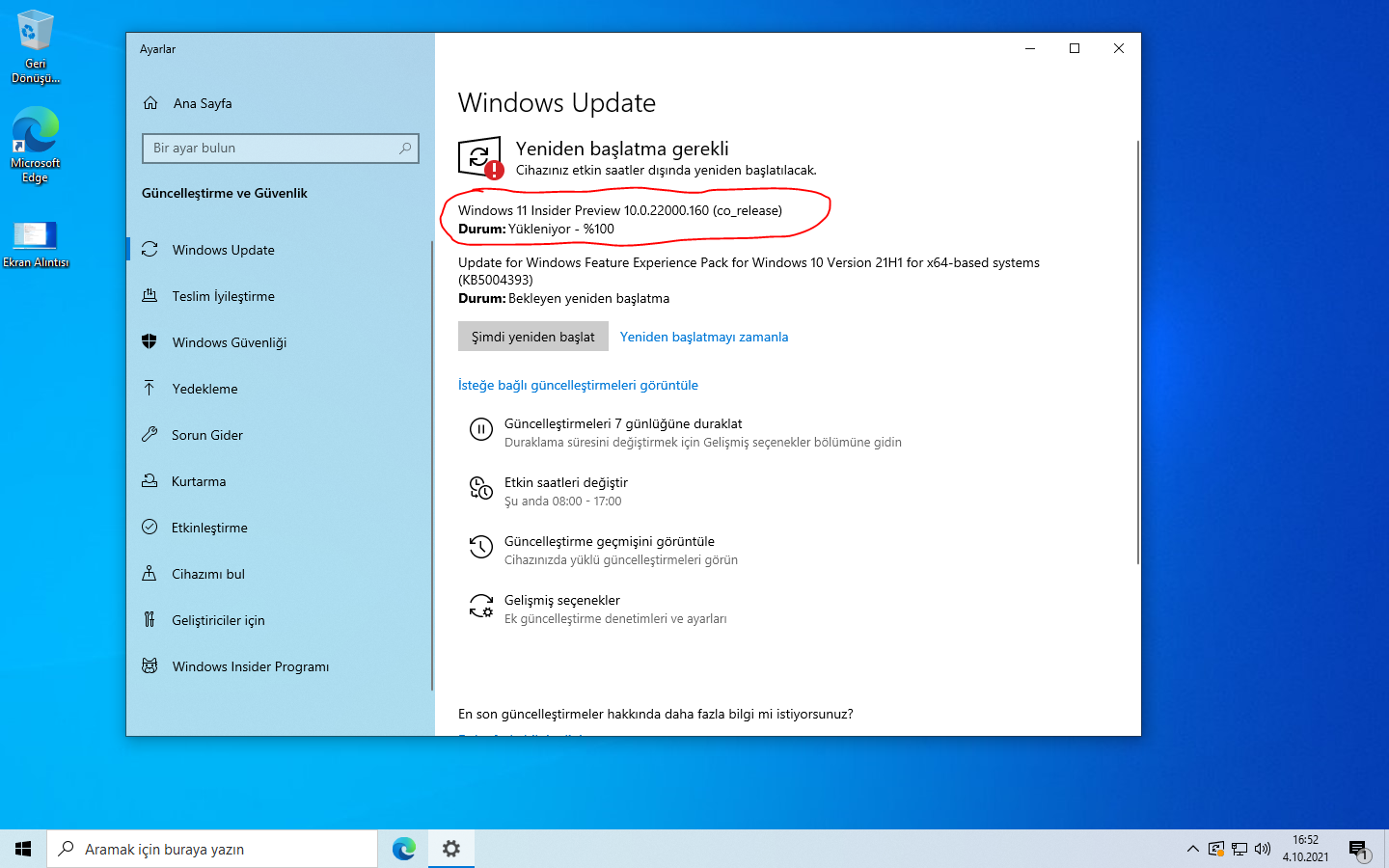Show hidden tray icons with the chevron

point(1193,849)
